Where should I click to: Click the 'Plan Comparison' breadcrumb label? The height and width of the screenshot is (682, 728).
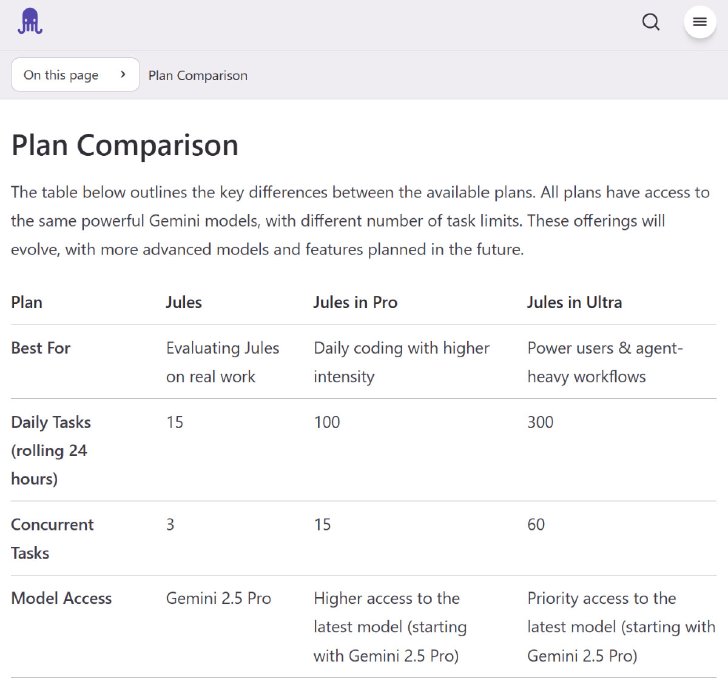198,75
